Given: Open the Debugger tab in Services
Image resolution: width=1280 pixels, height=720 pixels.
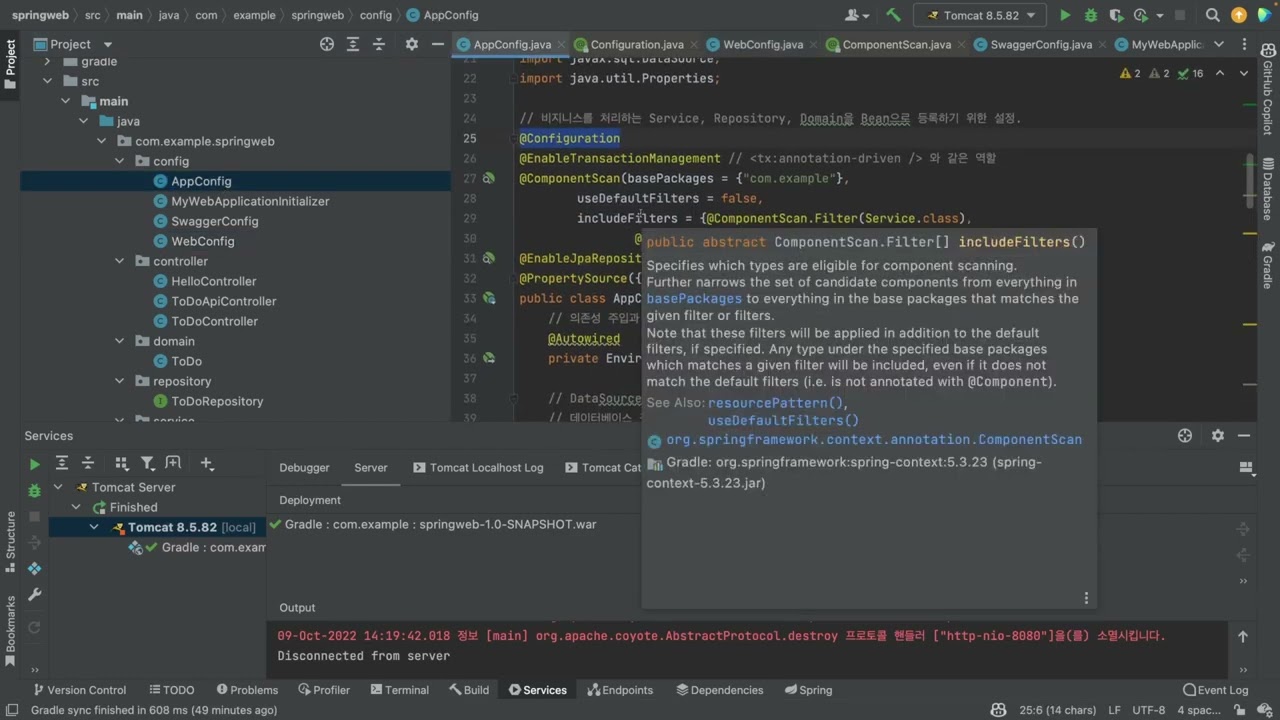Looking at the screenshot, I should point(304,467).
